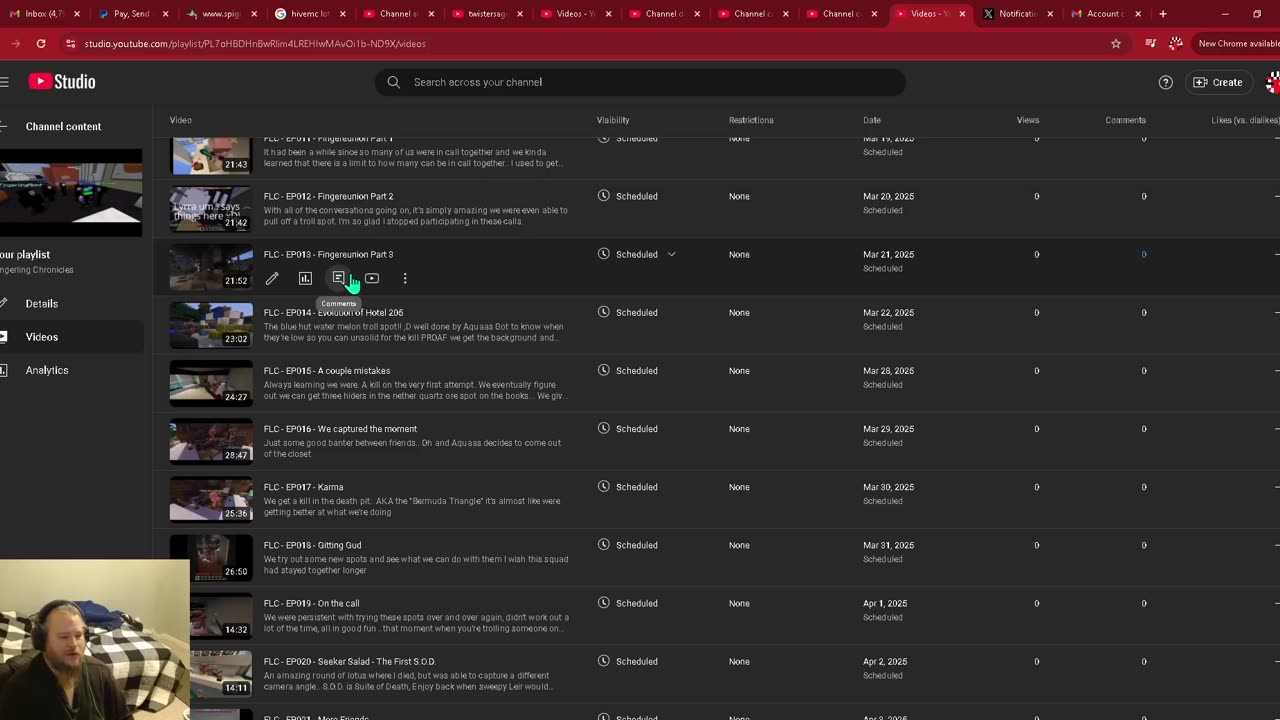The height and width of the screenshot is (720, 1280).
Task: Click New Chrome available update button
Action: point(1238,44)
